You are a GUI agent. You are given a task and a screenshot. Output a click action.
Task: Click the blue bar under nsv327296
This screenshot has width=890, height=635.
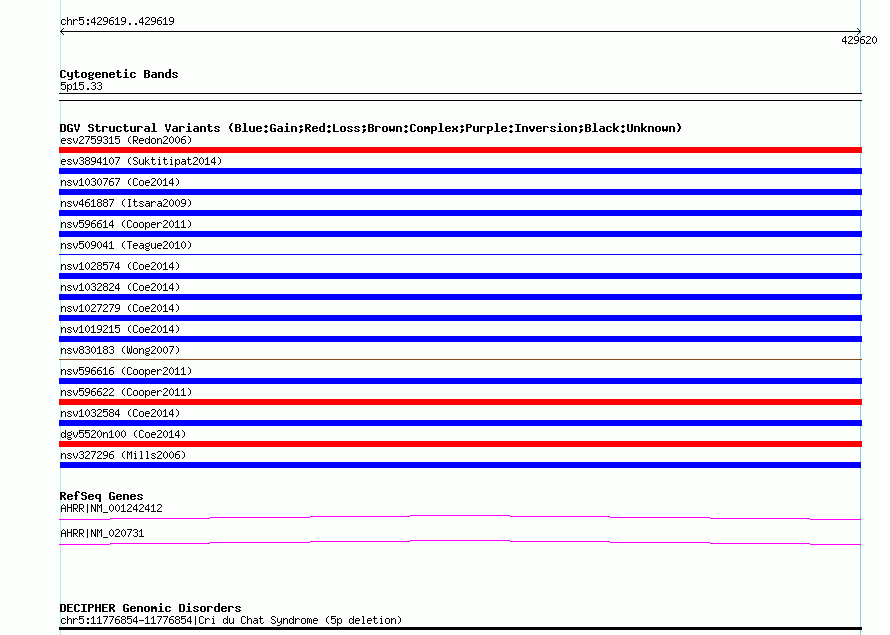460,465
